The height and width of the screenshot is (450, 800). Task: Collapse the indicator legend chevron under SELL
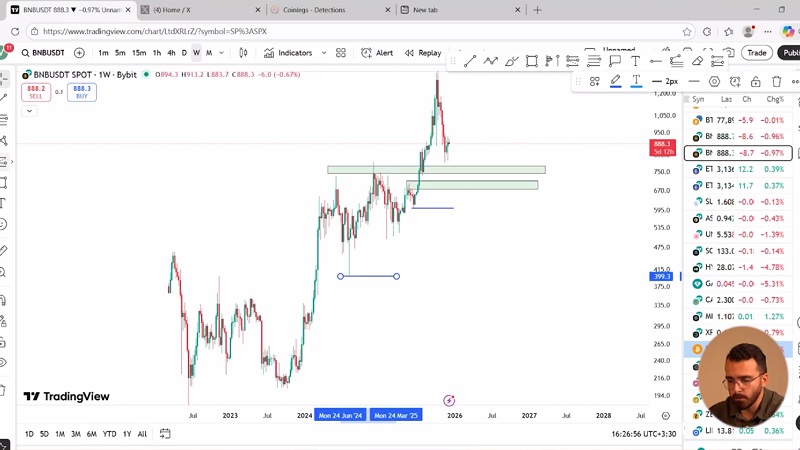pos(30,110)
